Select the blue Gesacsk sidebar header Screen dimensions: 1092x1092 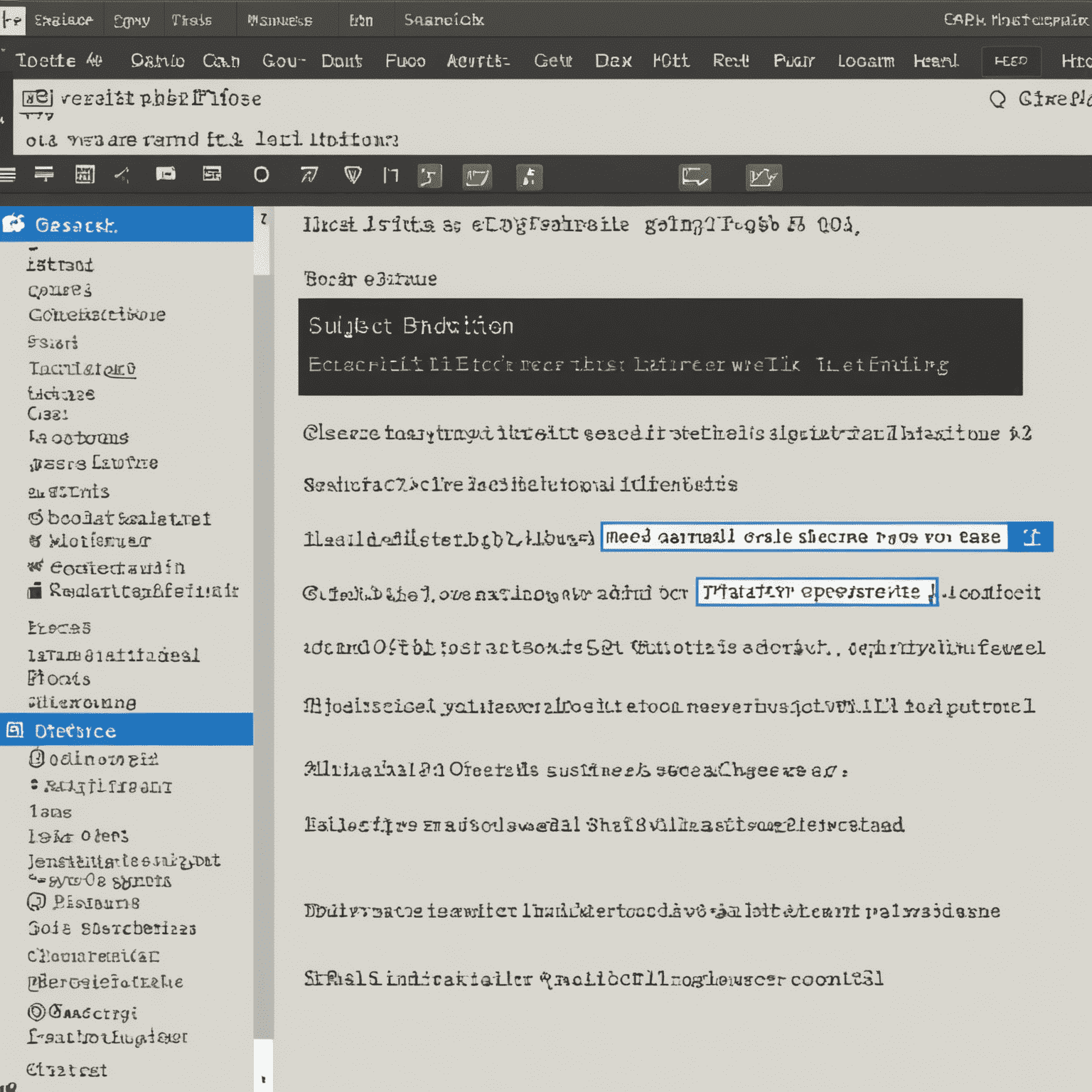[127, 225]
